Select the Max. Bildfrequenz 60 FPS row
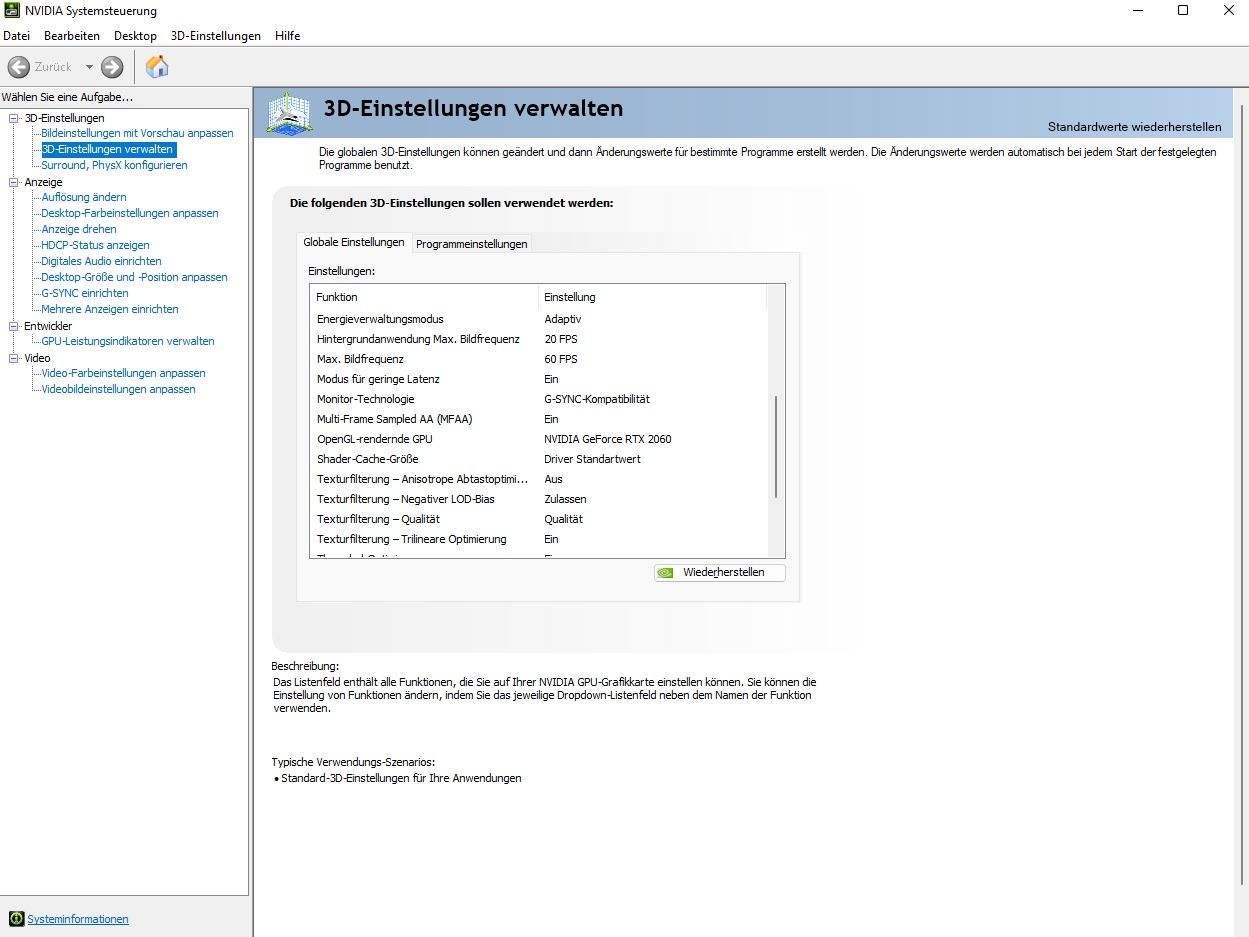The width and height of the screenshot is (1249, 937). pos(538,359)
